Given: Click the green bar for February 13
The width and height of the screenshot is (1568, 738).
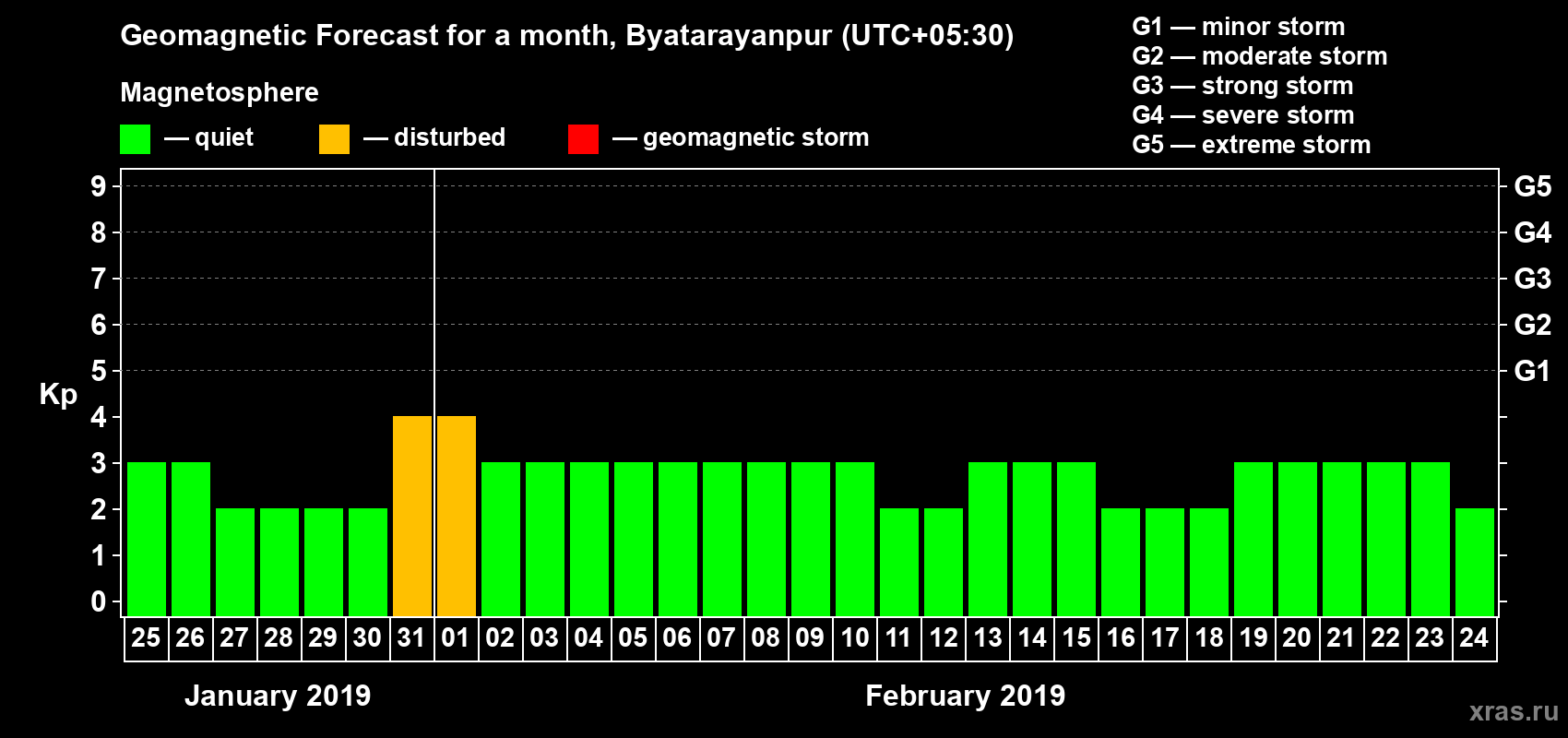Looking at the screenshot, I should pyautogui.click(x=988, y=539).
